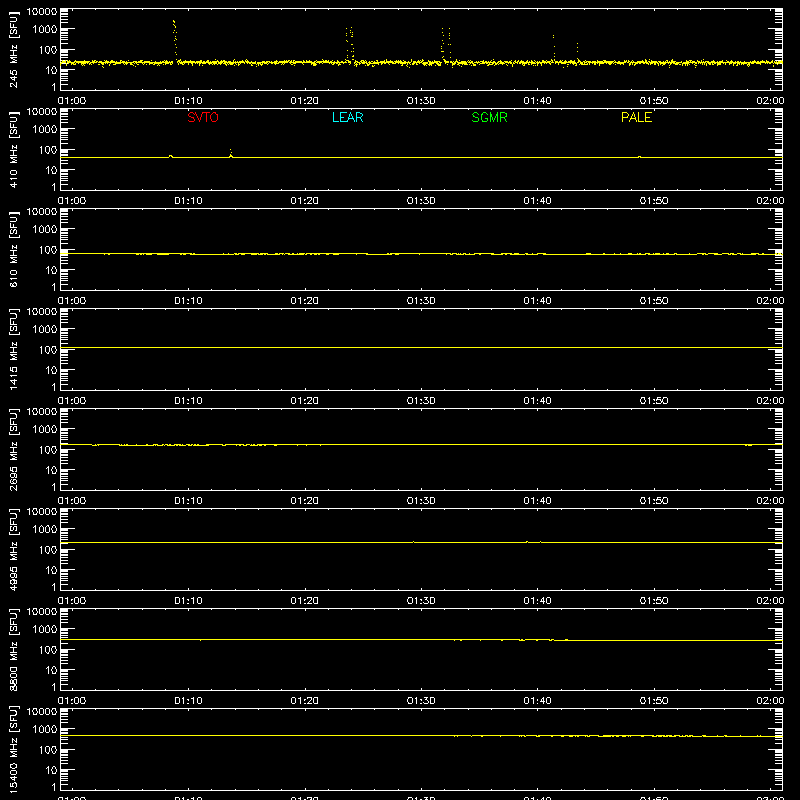Click the 1000 tick label on 410 MHz axis
Screen dimensions: 800x800
click(x=45, y=129)
